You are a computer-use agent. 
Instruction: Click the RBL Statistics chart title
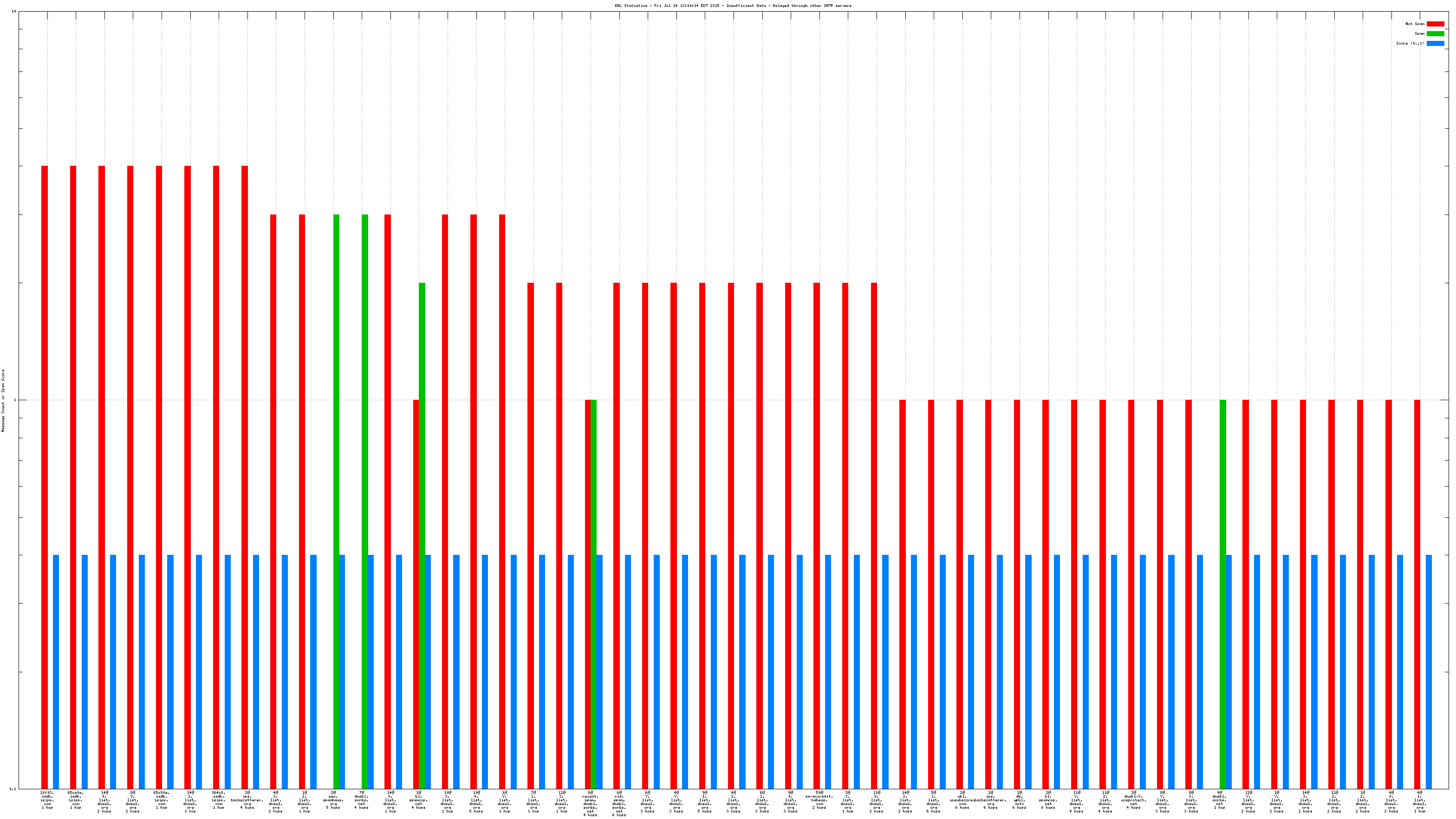click(733, 6)
